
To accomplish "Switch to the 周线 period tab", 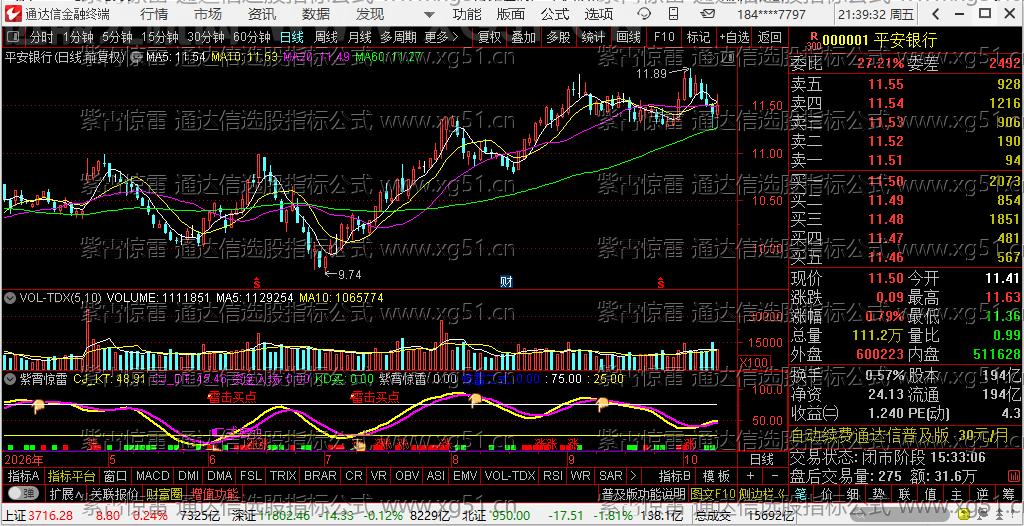I will tap(326, 37).
